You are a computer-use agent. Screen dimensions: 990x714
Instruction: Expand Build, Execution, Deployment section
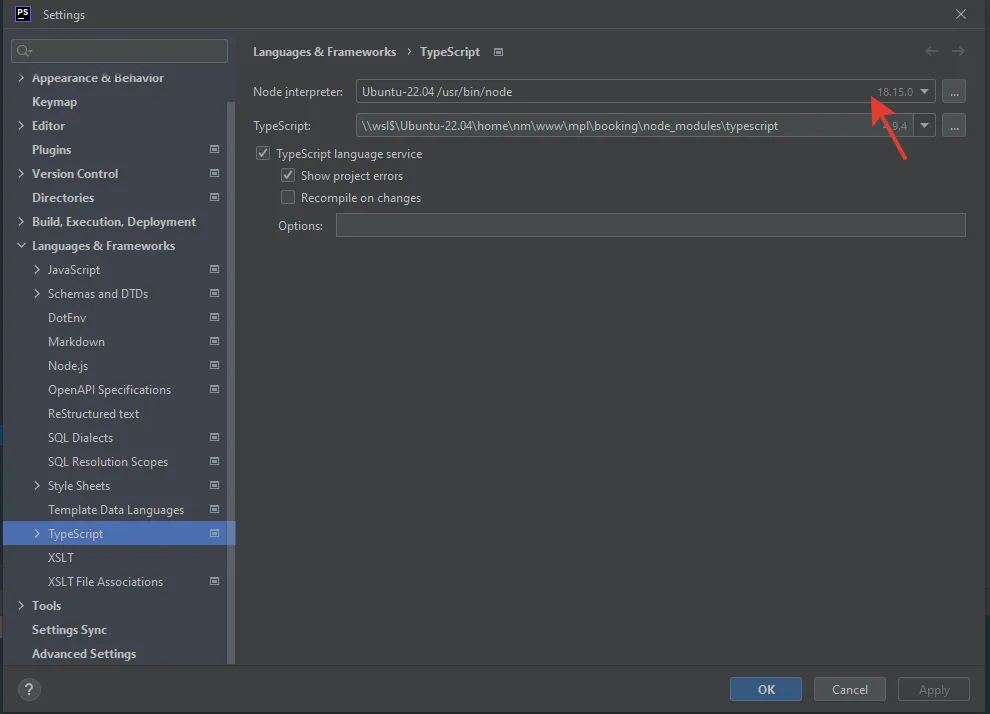tap(21, 222)
